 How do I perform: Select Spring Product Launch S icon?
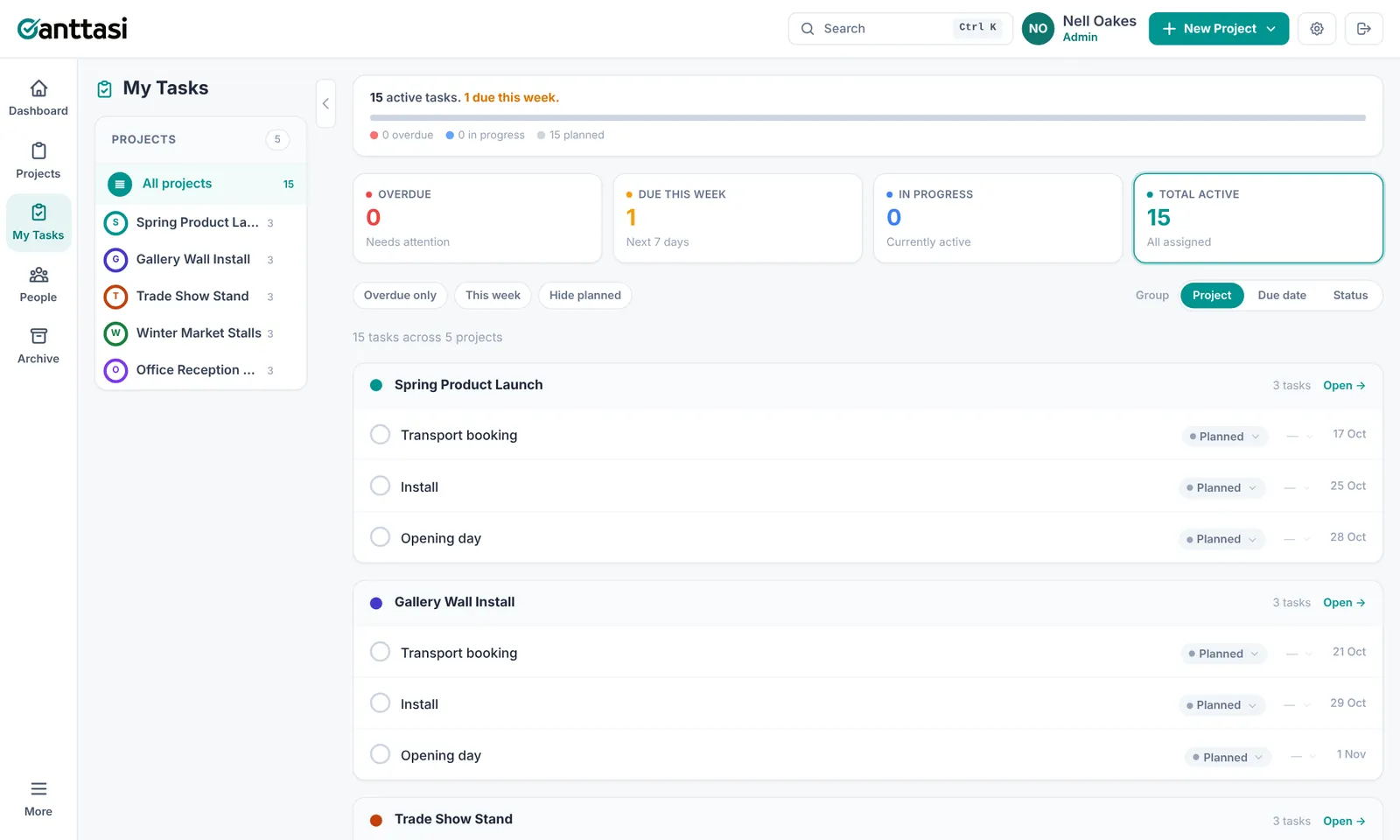pos(115,223)
